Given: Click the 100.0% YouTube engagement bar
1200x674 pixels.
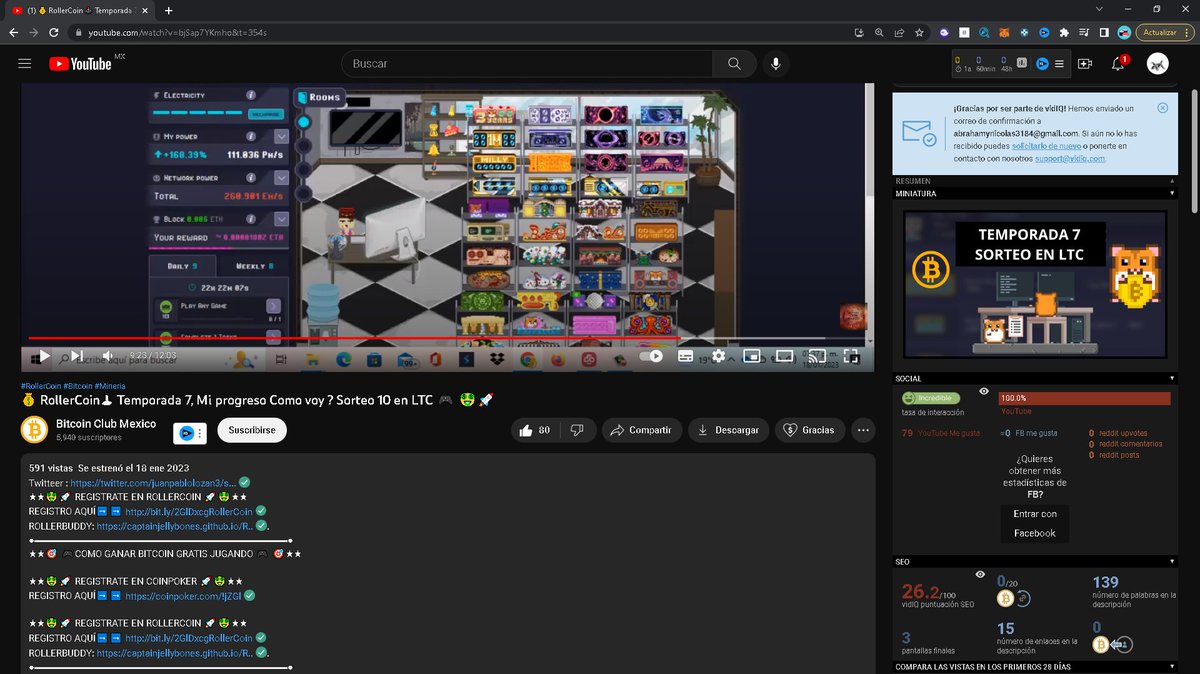Looking at the screenshot, I should [x=1084, y=398].
